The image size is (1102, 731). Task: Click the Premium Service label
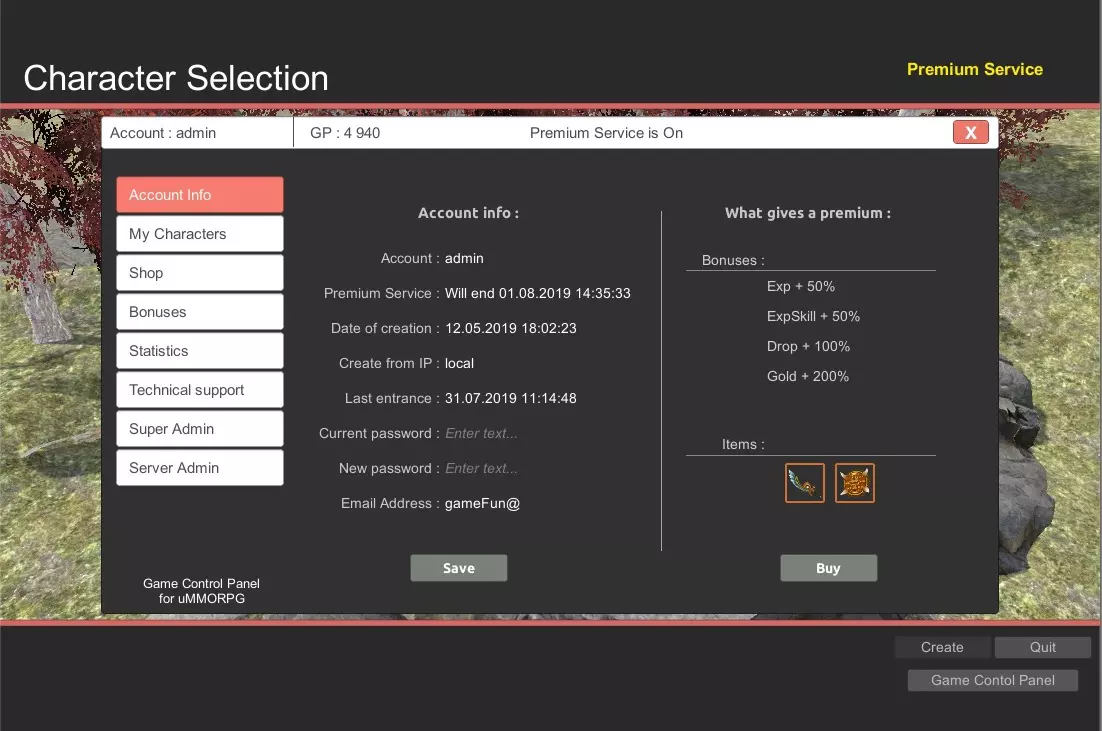(974, 69)
